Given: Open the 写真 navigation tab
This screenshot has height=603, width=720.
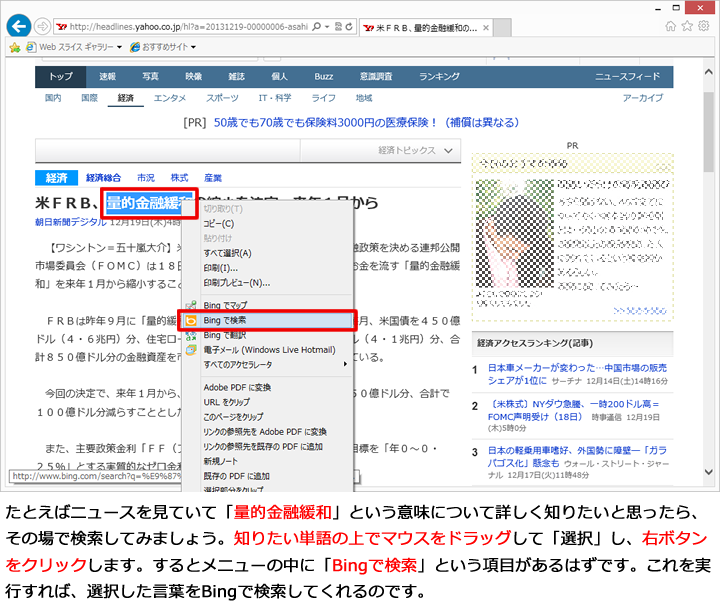Looking at the screenshot, I should [x=150, y=77].
